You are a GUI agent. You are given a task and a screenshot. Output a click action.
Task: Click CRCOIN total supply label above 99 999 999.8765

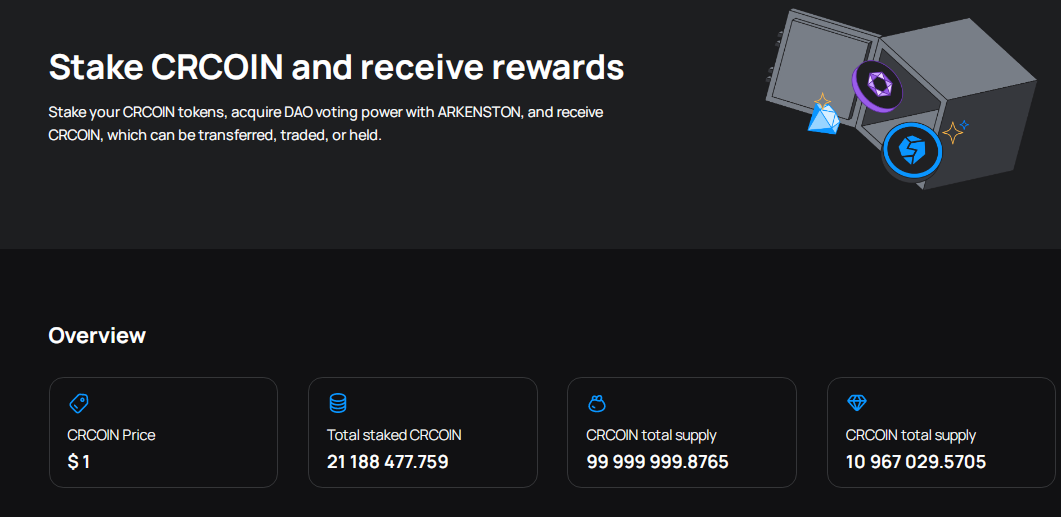(651, 435)
